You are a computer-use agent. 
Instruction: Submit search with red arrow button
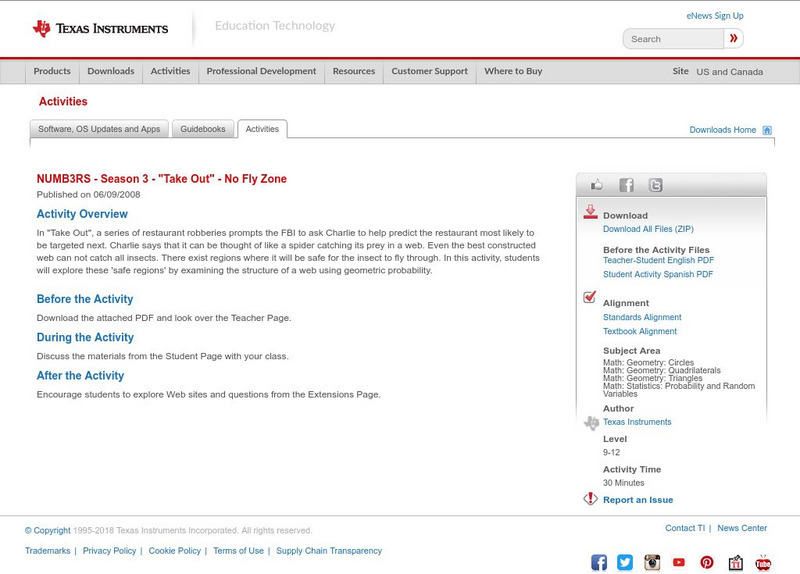coord(734,38)
